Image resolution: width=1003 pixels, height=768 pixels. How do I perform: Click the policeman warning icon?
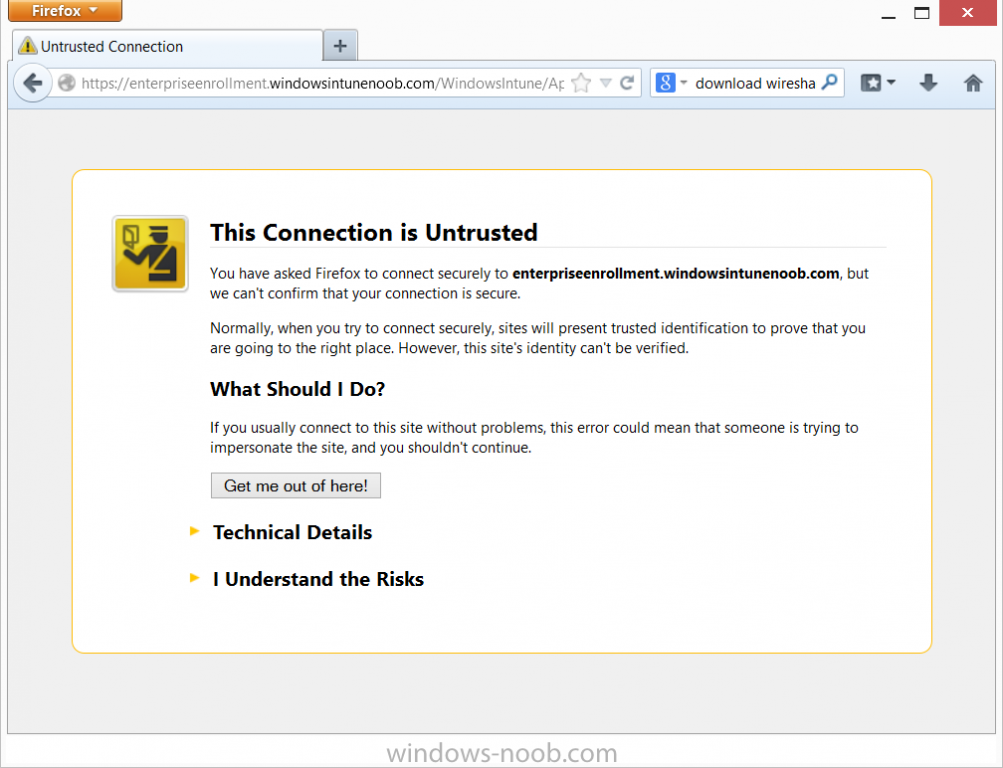pyautogui.click(x=150, y=254)
